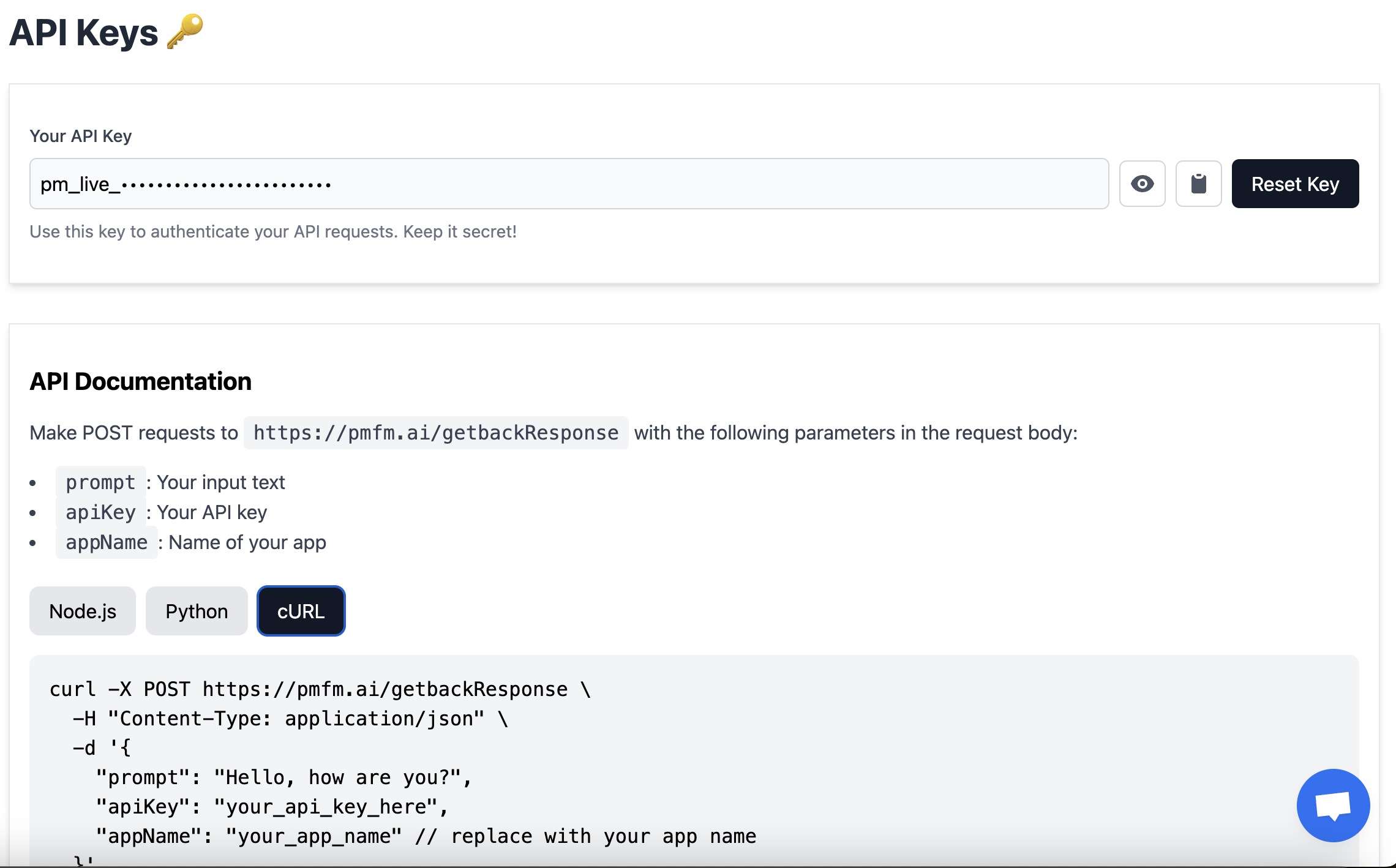Screen dimensions: 1396x868
Task: Click the appName parameter code label
Action: pyautogui.click(x=107, y=542)
